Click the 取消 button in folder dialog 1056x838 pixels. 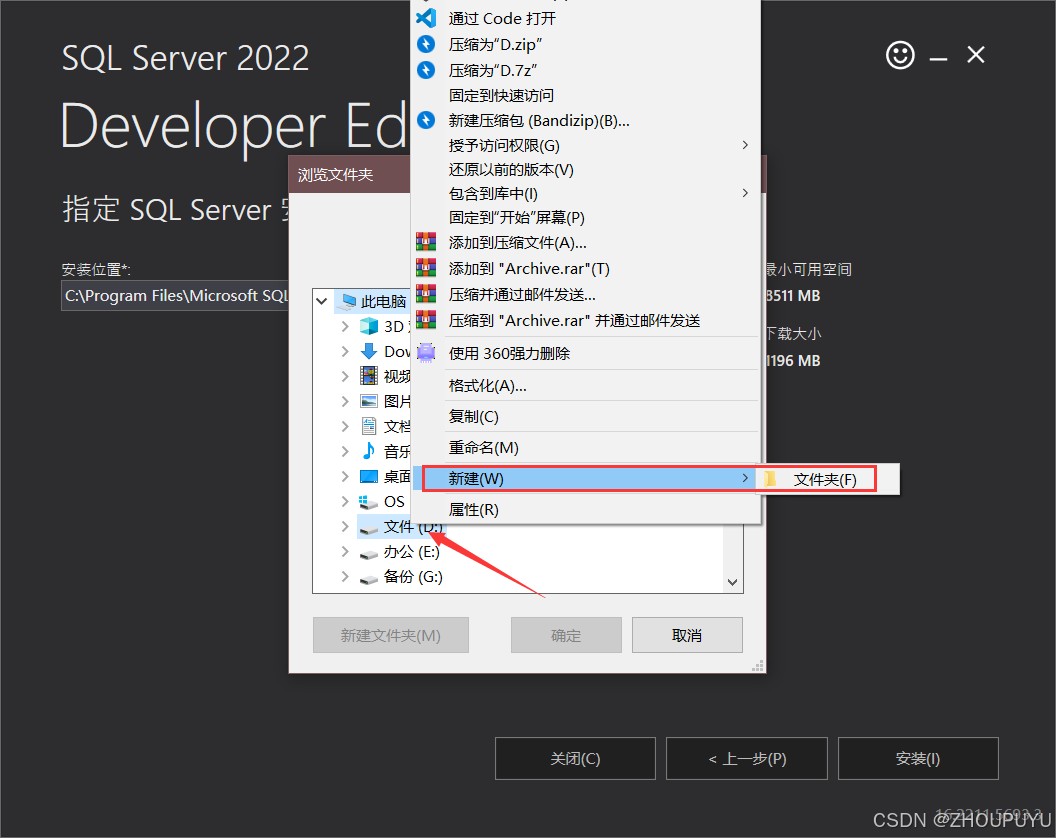tap(687, 635)
